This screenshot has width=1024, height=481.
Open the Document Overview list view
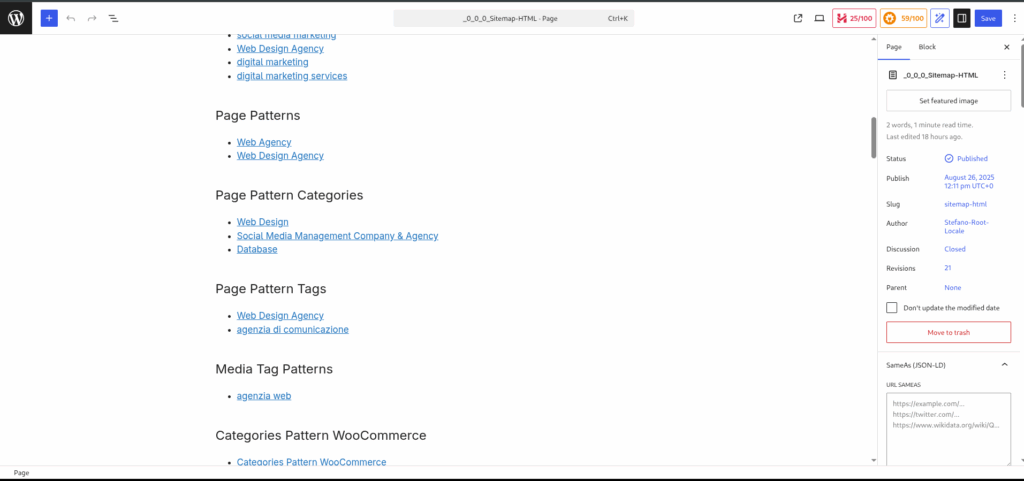[114, 18]
